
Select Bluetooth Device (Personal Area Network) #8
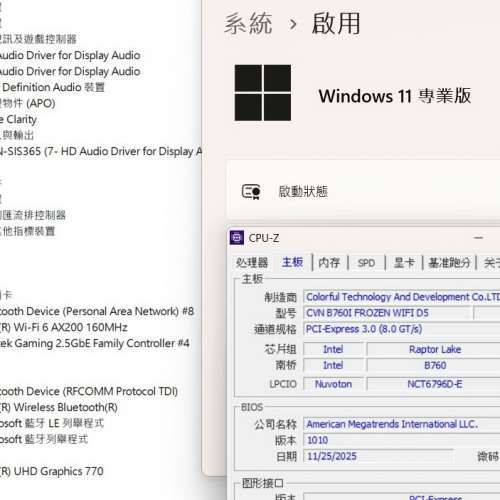point(97,311)
